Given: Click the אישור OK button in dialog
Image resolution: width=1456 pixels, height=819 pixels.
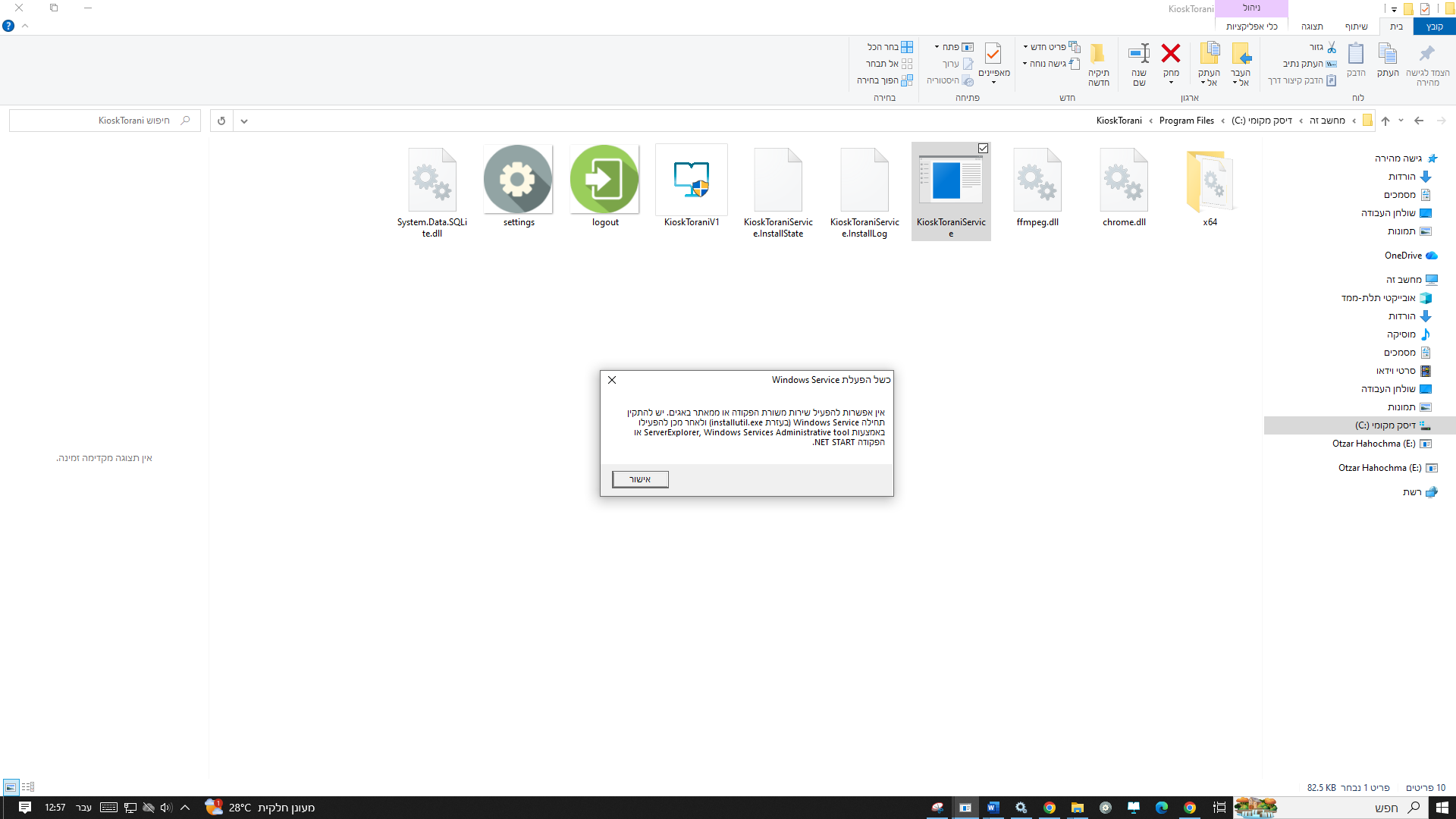Looking at the screenshot, I should (640, 479).
